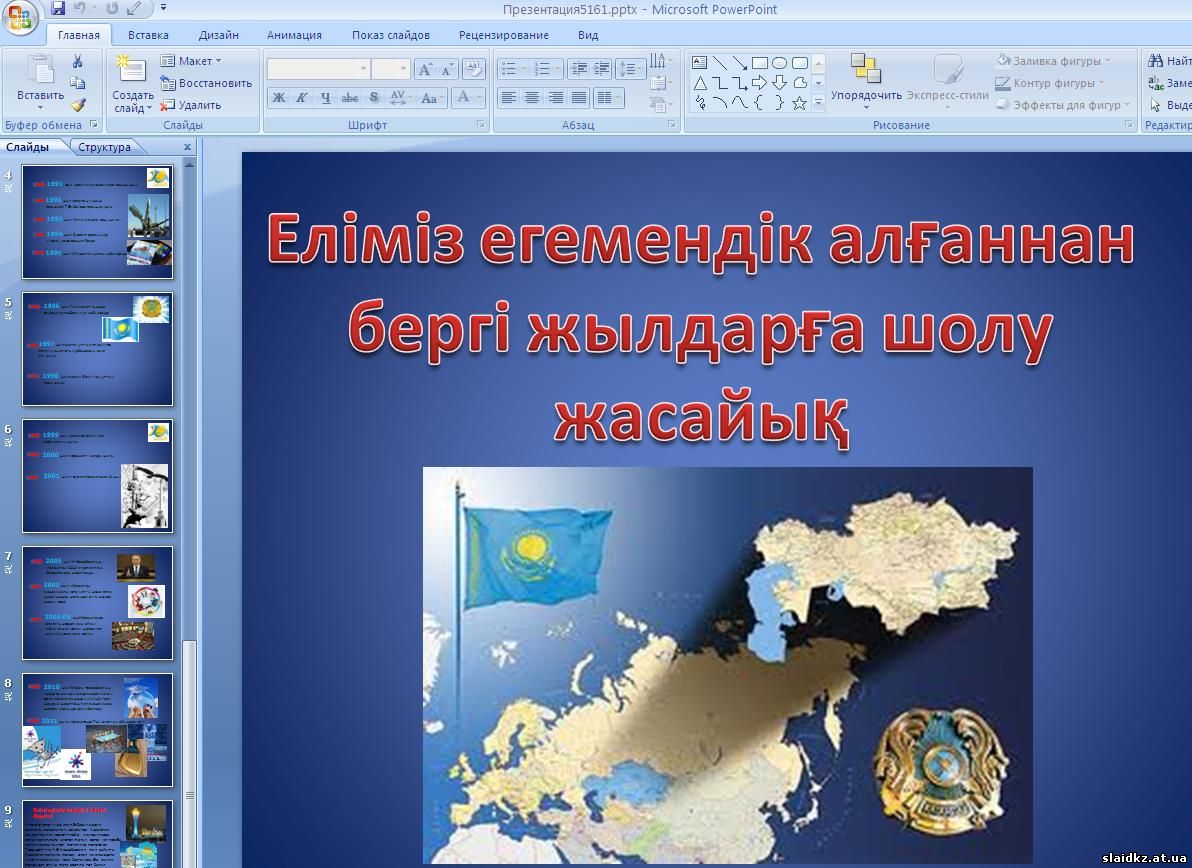Increase list indent level
This screenshot has width=1192, height=868.
coord(601,69)
